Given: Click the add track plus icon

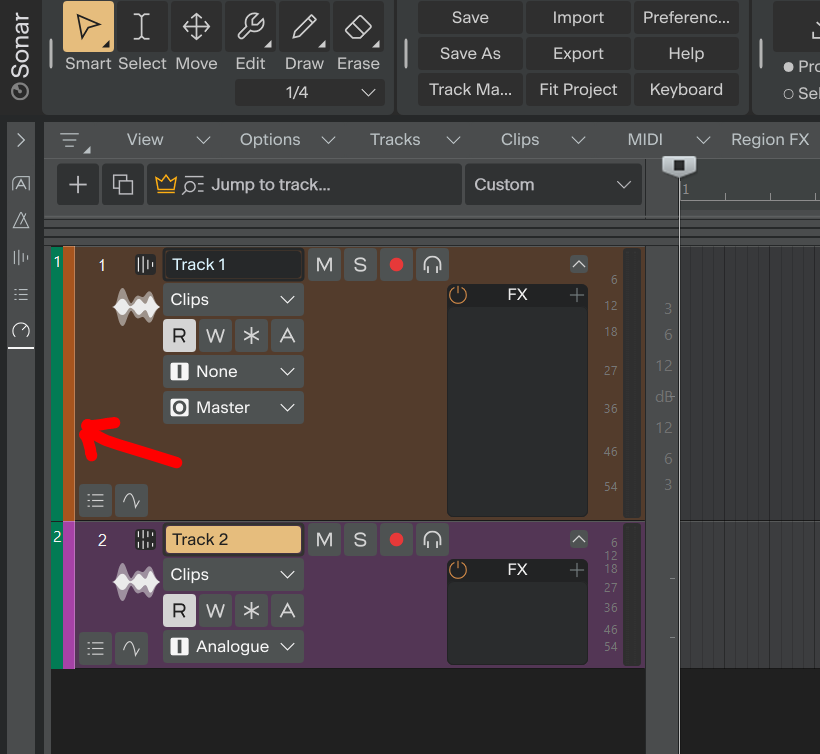Looking at the screenshot, I should tap(78, 185).
